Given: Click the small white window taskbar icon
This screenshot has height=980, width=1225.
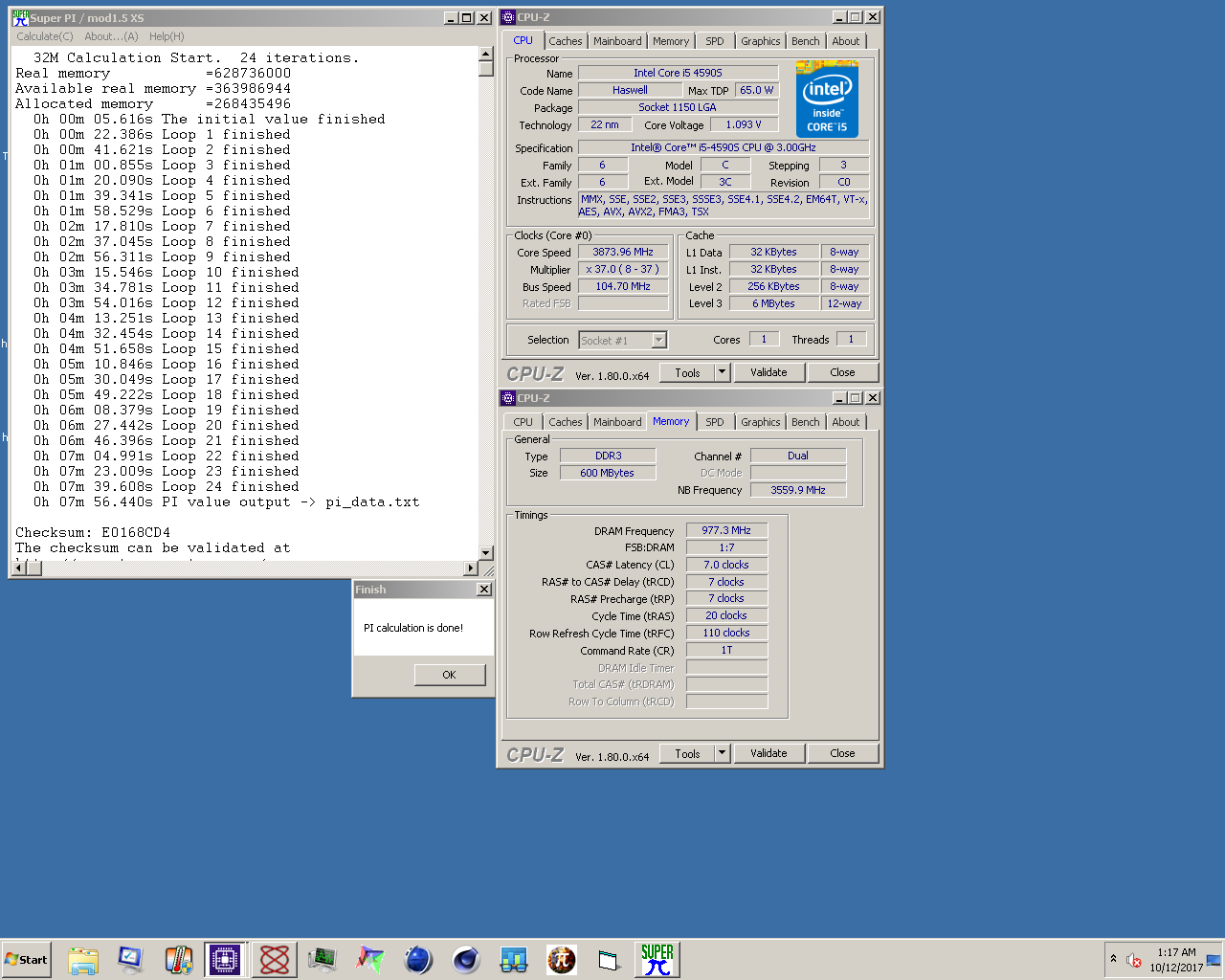Looking at the screenshot, I should [x=609, y=960].
